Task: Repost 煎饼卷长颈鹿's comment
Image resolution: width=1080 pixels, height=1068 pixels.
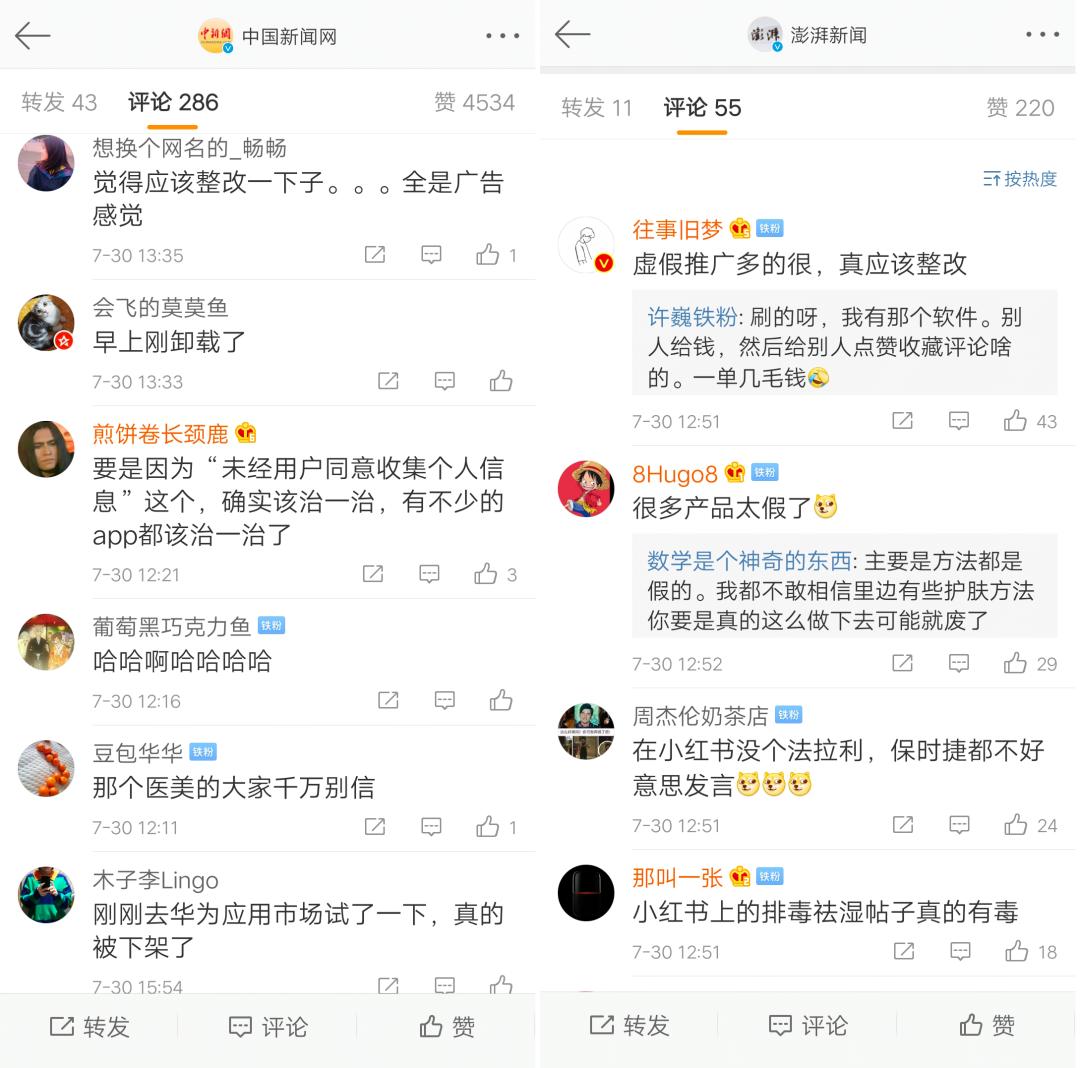Action: tap(373, 574)
